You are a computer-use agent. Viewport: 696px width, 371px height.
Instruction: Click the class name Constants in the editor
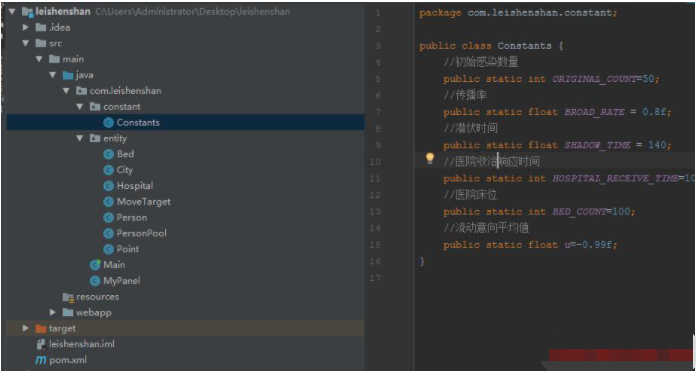(x=524, y=46)
